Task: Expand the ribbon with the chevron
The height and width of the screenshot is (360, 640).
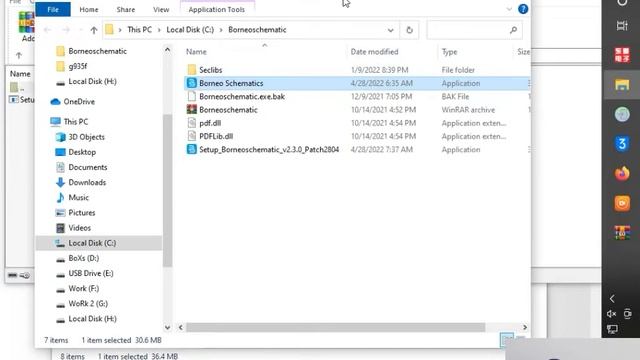Action: click(x=509, y=9)
